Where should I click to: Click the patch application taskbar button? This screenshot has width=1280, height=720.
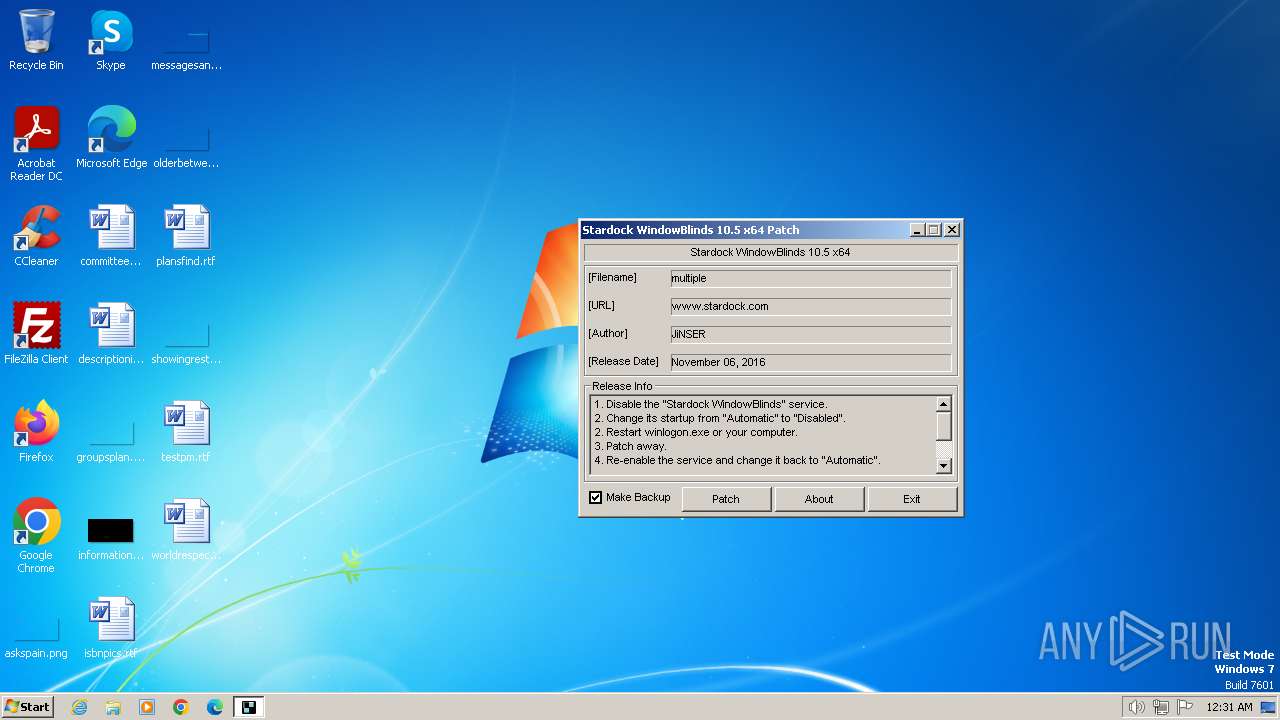pyautogui.click(x=248, y=707)
